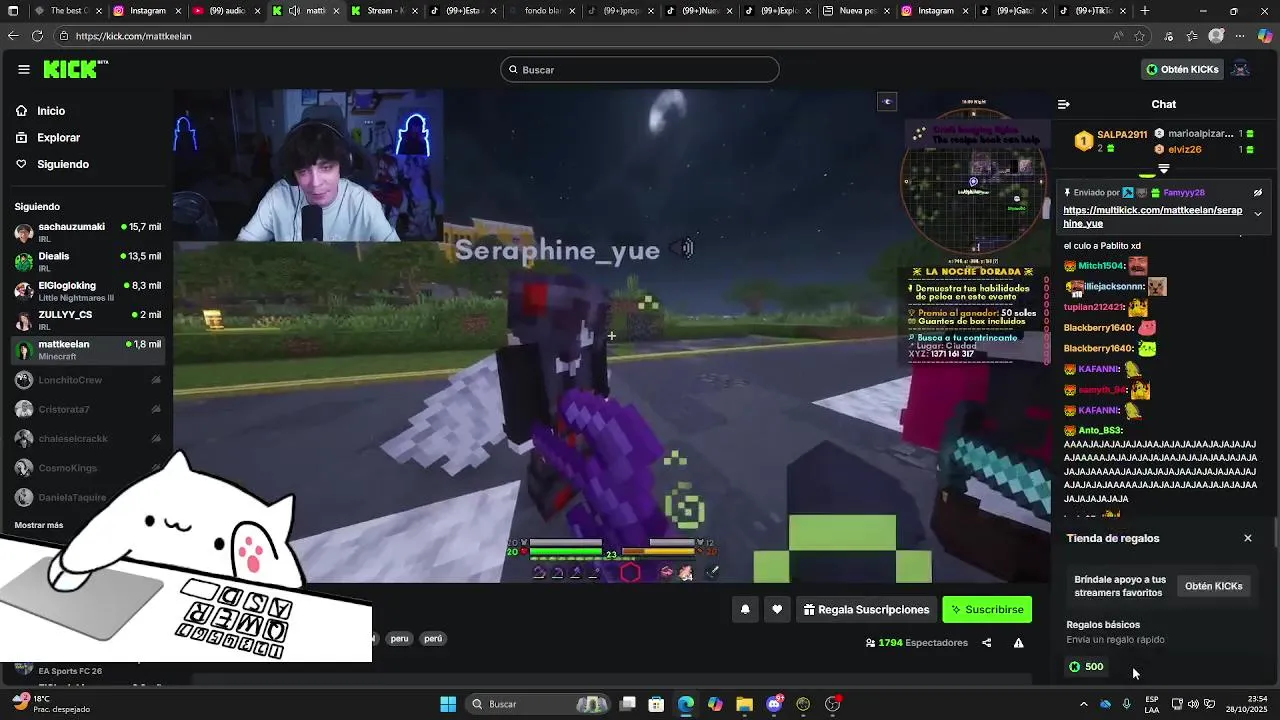Image resolution: width=1280 pixels, height=720 pixels.
Task: Click the share icon next to Espectadores
Action: (987, 643)
